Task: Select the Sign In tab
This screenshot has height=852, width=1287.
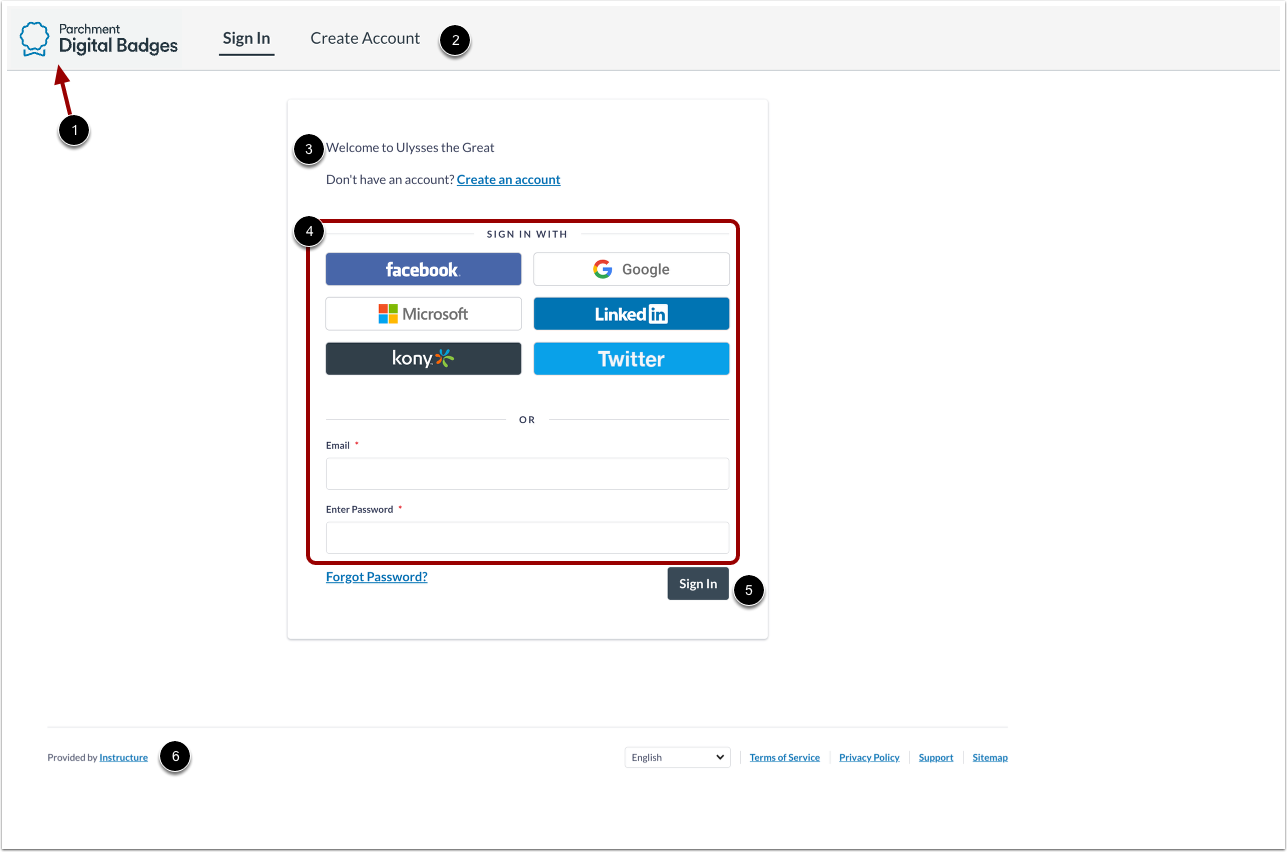Action: (x=246, y=38)
